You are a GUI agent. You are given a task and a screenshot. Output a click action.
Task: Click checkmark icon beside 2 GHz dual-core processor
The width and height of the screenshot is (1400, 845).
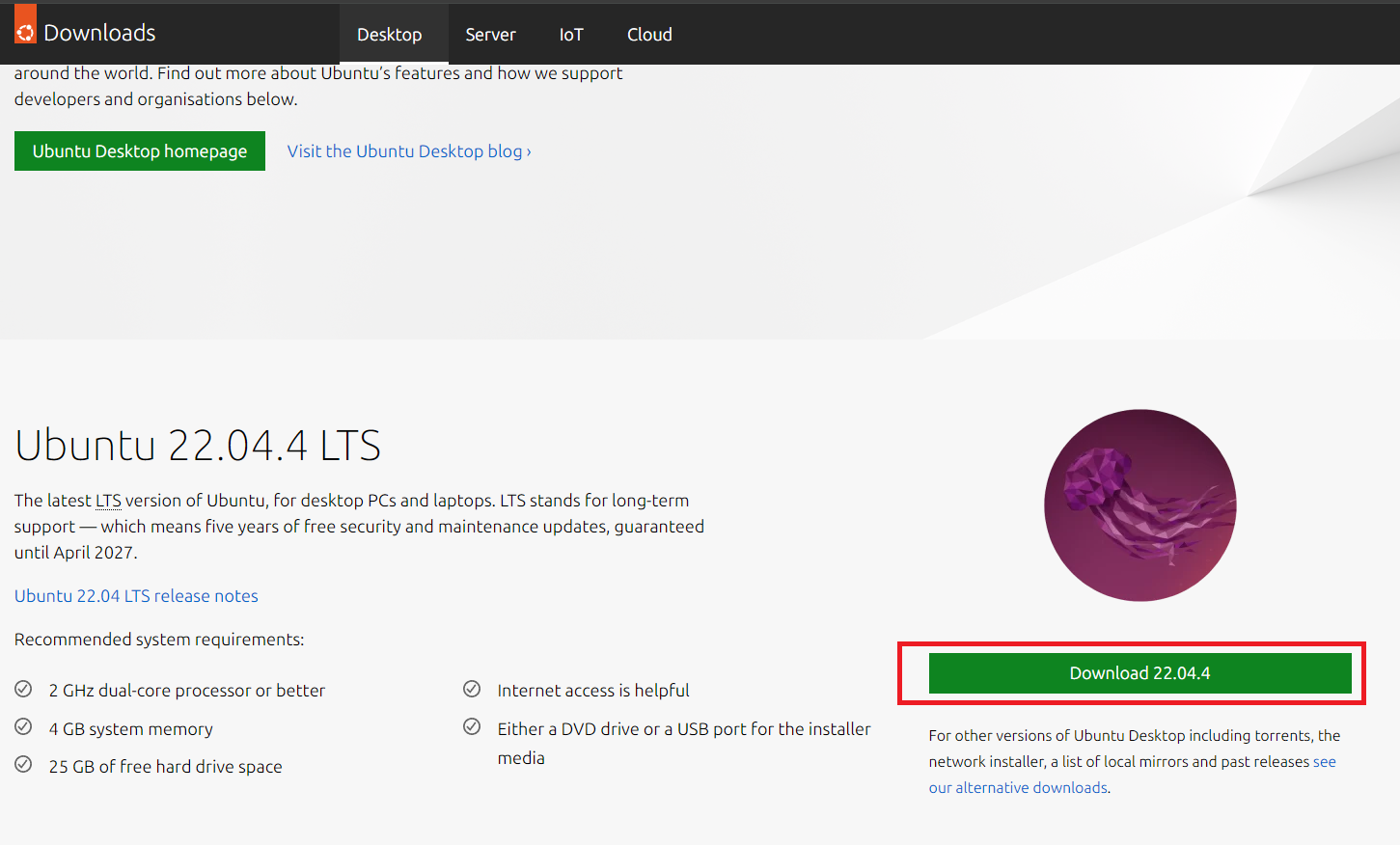coord(24,689)
